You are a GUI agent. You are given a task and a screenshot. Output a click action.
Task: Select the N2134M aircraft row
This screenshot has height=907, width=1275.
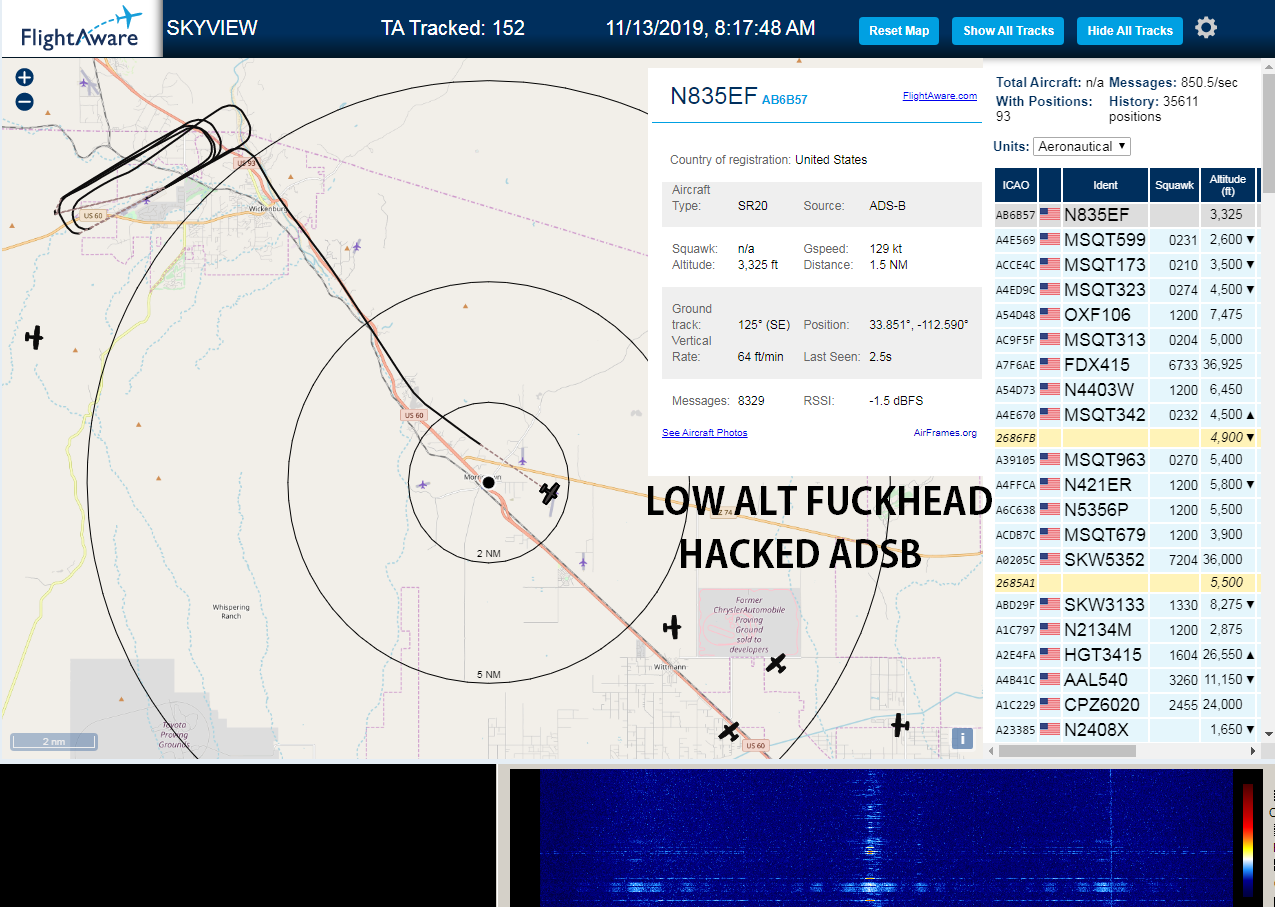pyautogui.click(x=1126, y=630)
